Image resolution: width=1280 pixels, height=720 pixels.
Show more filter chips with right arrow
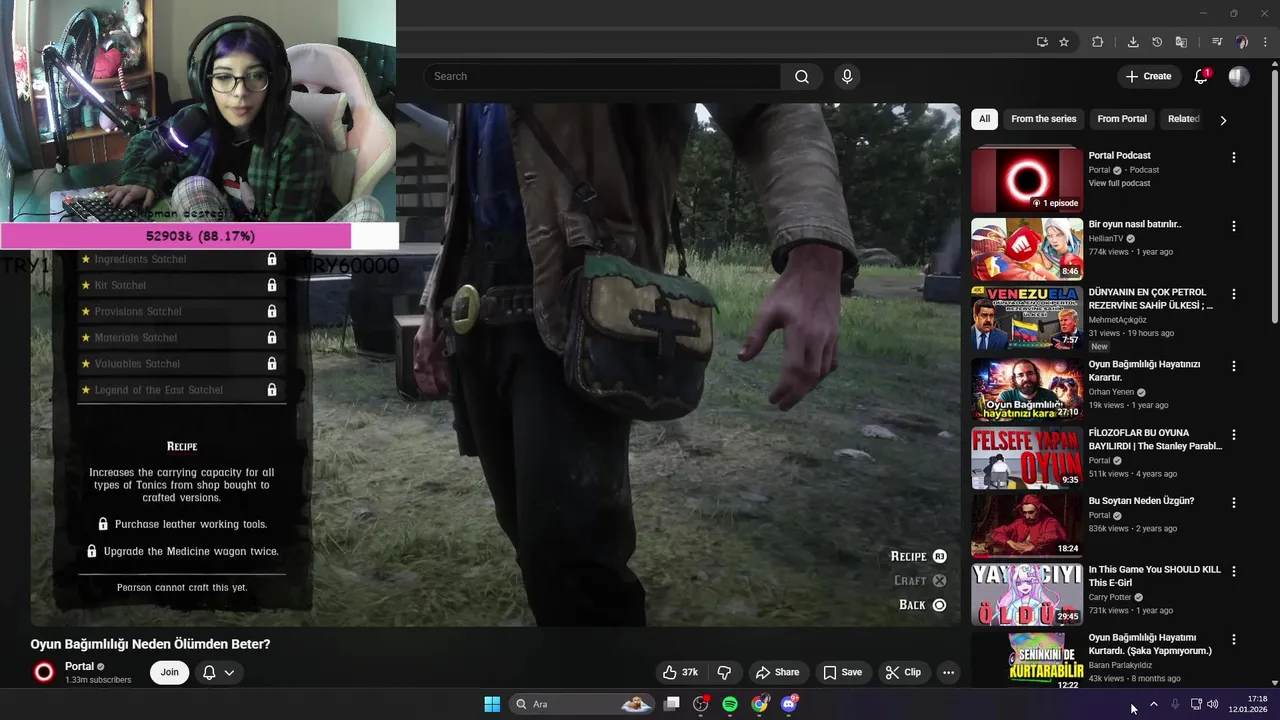[1223, 120]
